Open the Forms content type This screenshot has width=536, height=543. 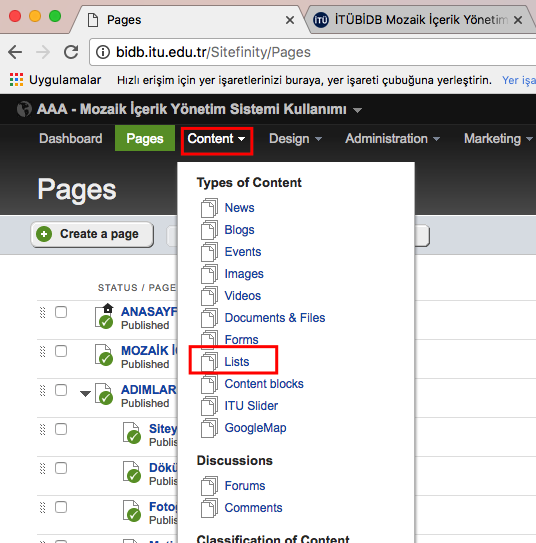(241, 340)
